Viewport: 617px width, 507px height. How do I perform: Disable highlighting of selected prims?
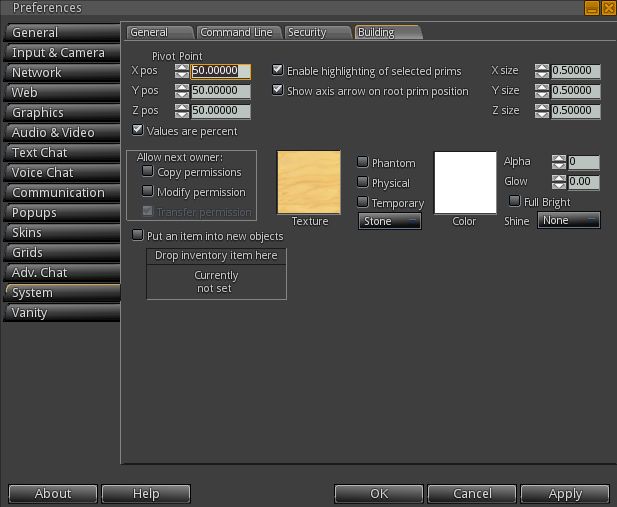coord(279,71)
